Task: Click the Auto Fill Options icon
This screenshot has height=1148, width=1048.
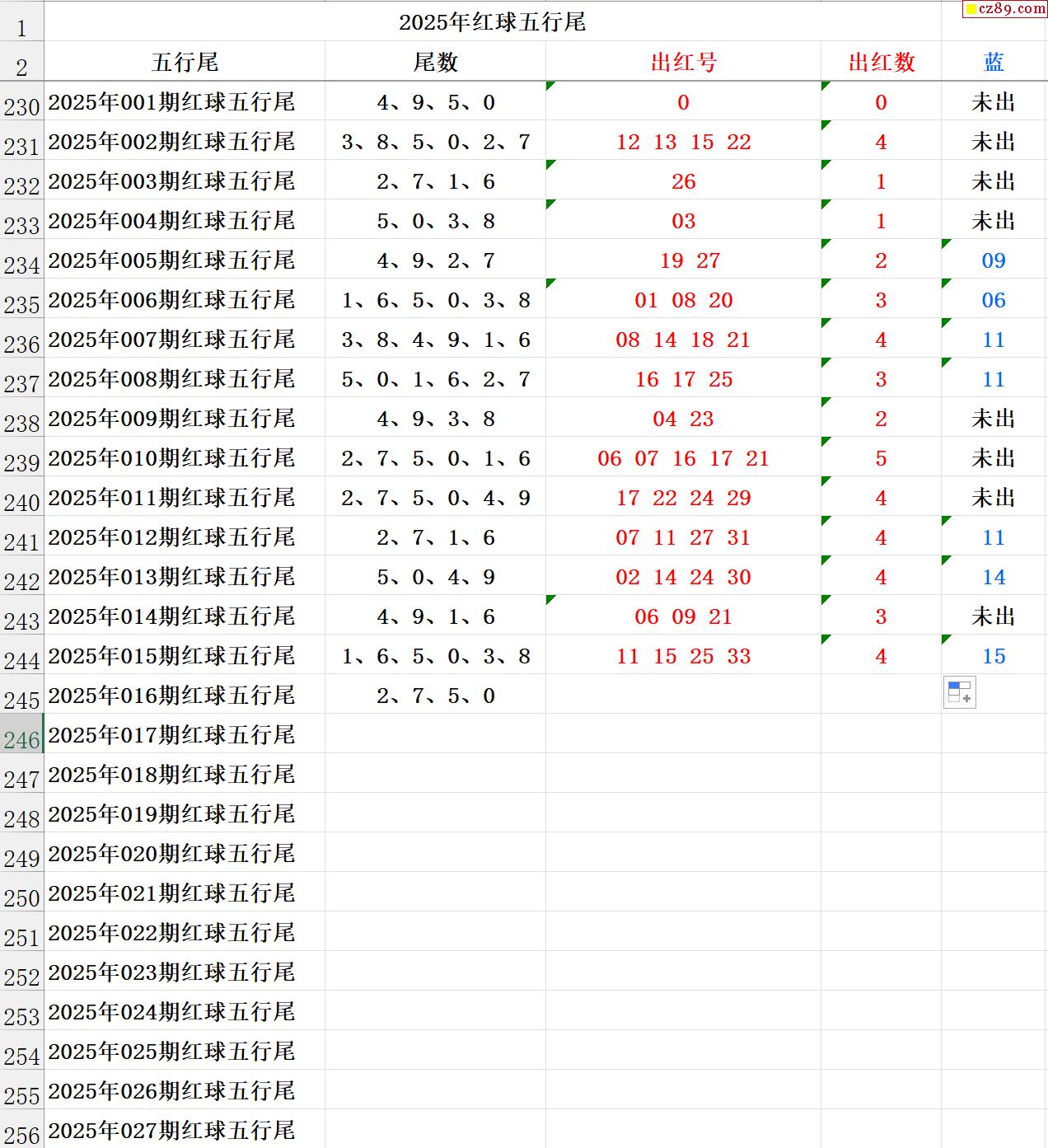Action: point(959,693)
